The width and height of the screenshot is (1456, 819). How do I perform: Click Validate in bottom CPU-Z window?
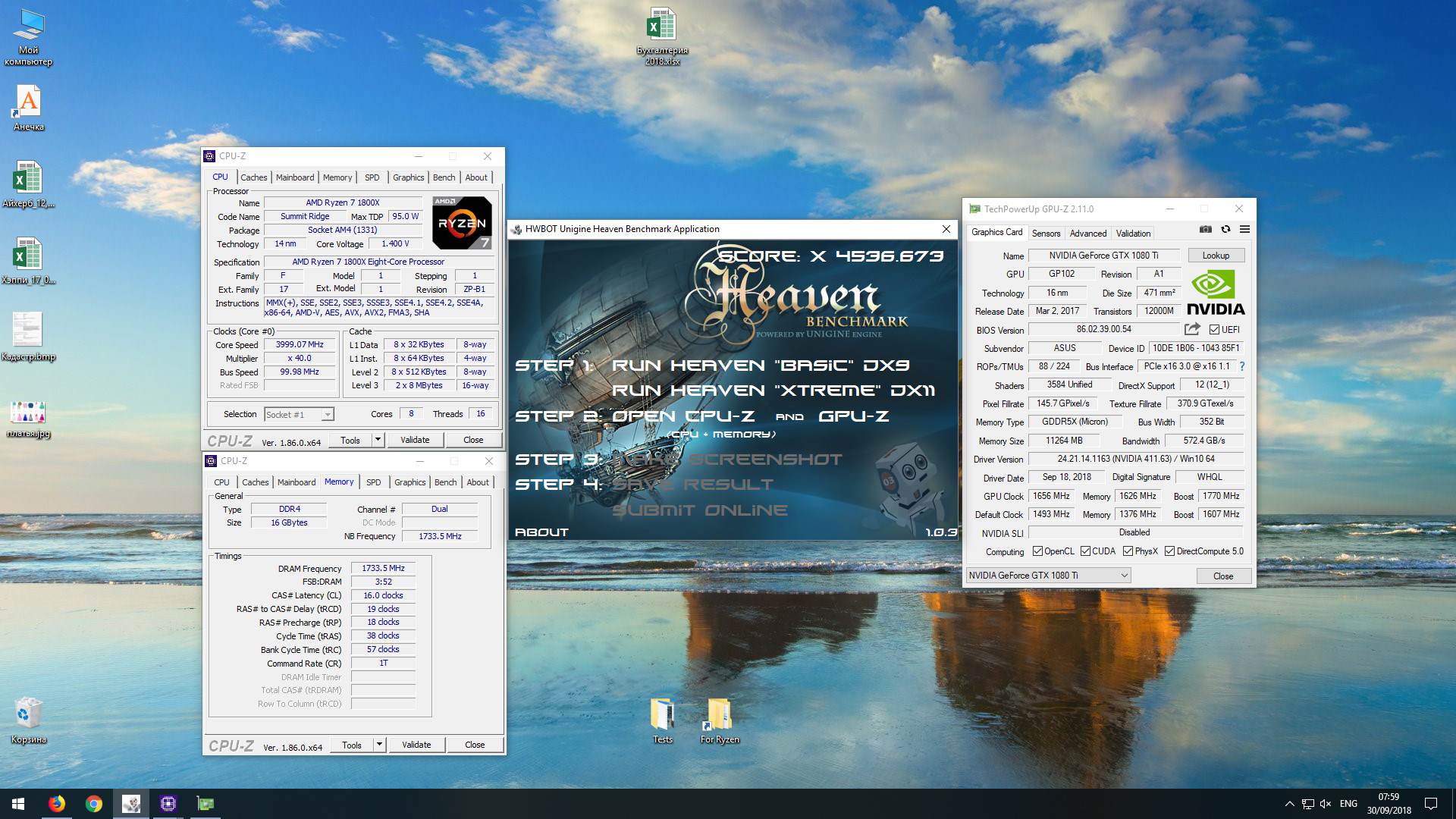[x=416, y=745]
